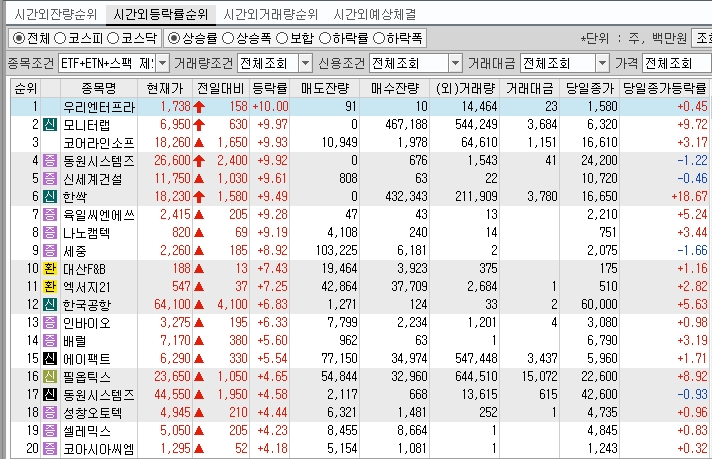Expand the 거래량조건 dropdown
712x459 pixels.
(306, 64)
